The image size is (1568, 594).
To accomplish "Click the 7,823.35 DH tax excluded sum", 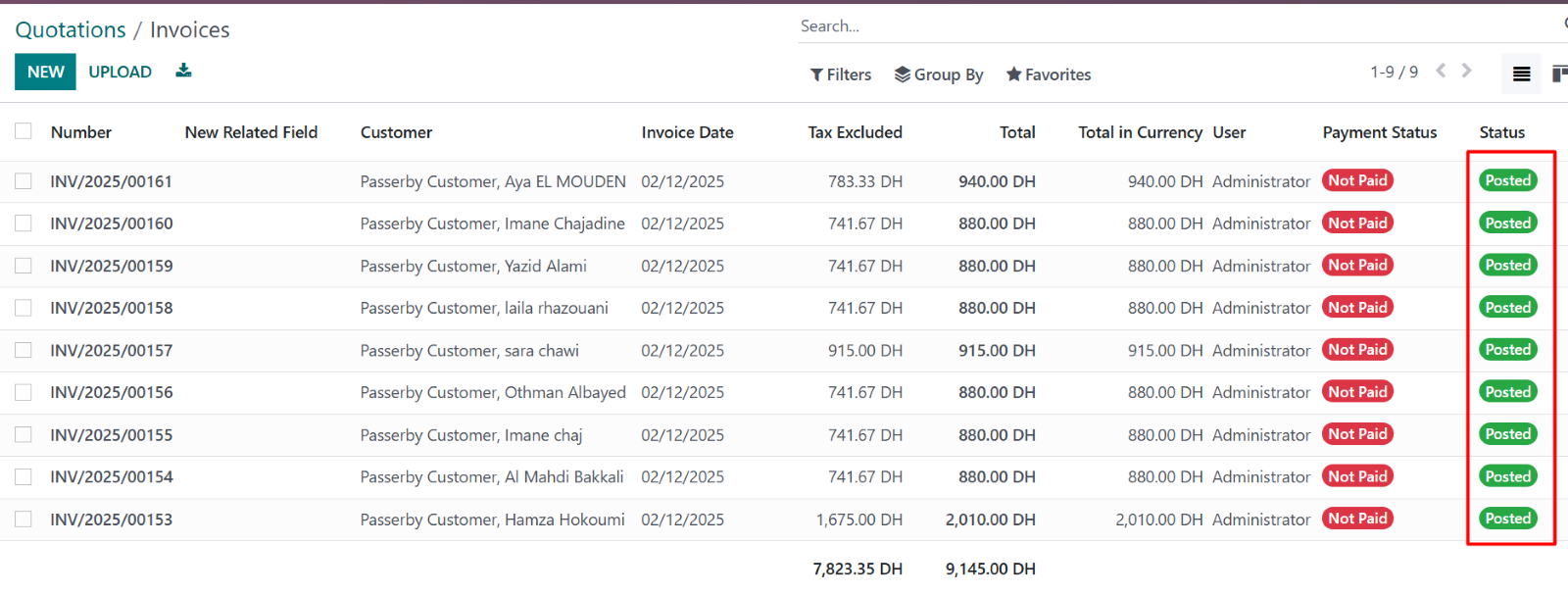I will click(857, 569).
